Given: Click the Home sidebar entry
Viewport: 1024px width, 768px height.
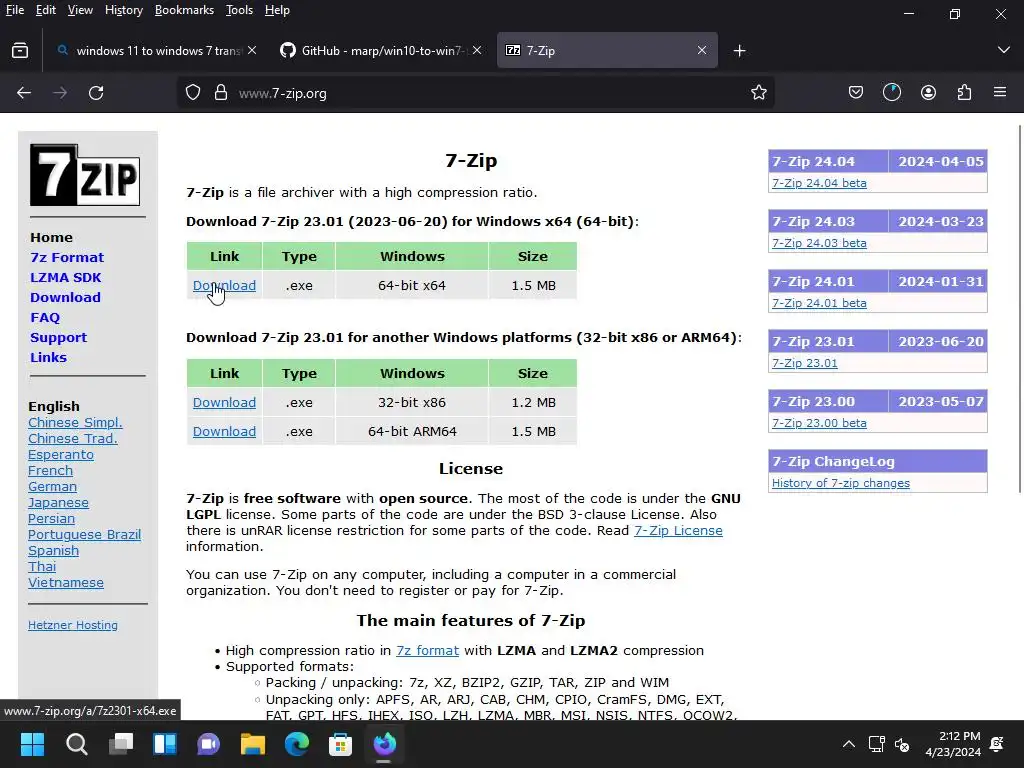Looking at the screenshot, I should click(x=51, y=238).
